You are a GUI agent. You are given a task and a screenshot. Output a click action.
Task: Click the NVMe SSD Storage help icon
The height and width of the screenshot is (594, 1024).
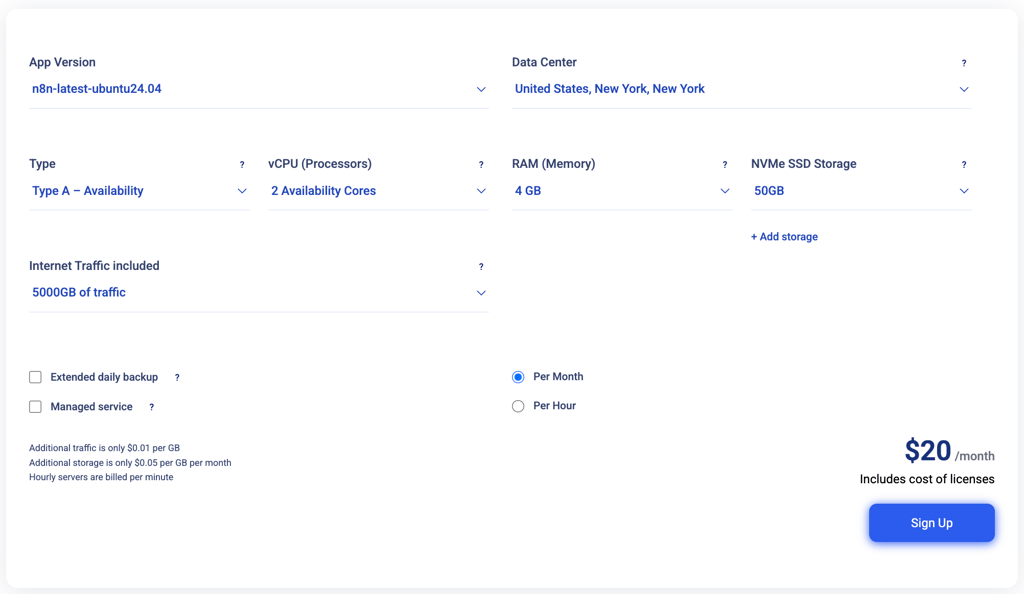[x=964, y=165]
